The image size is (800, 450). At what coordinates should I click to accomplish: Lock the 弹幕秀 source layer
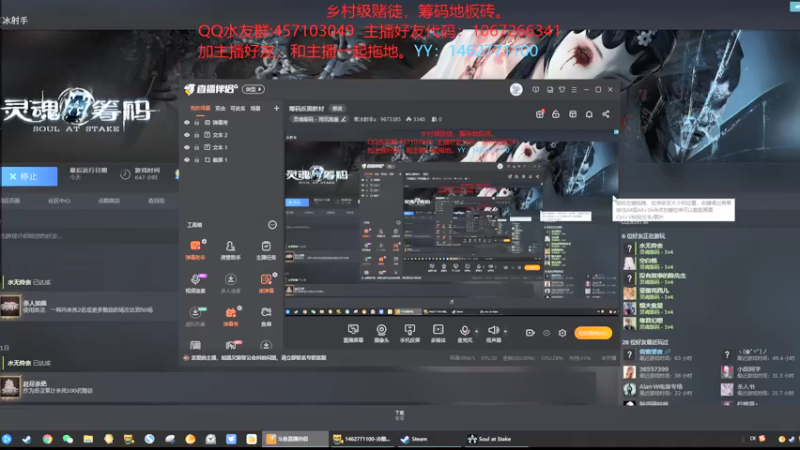pos(196,122)
